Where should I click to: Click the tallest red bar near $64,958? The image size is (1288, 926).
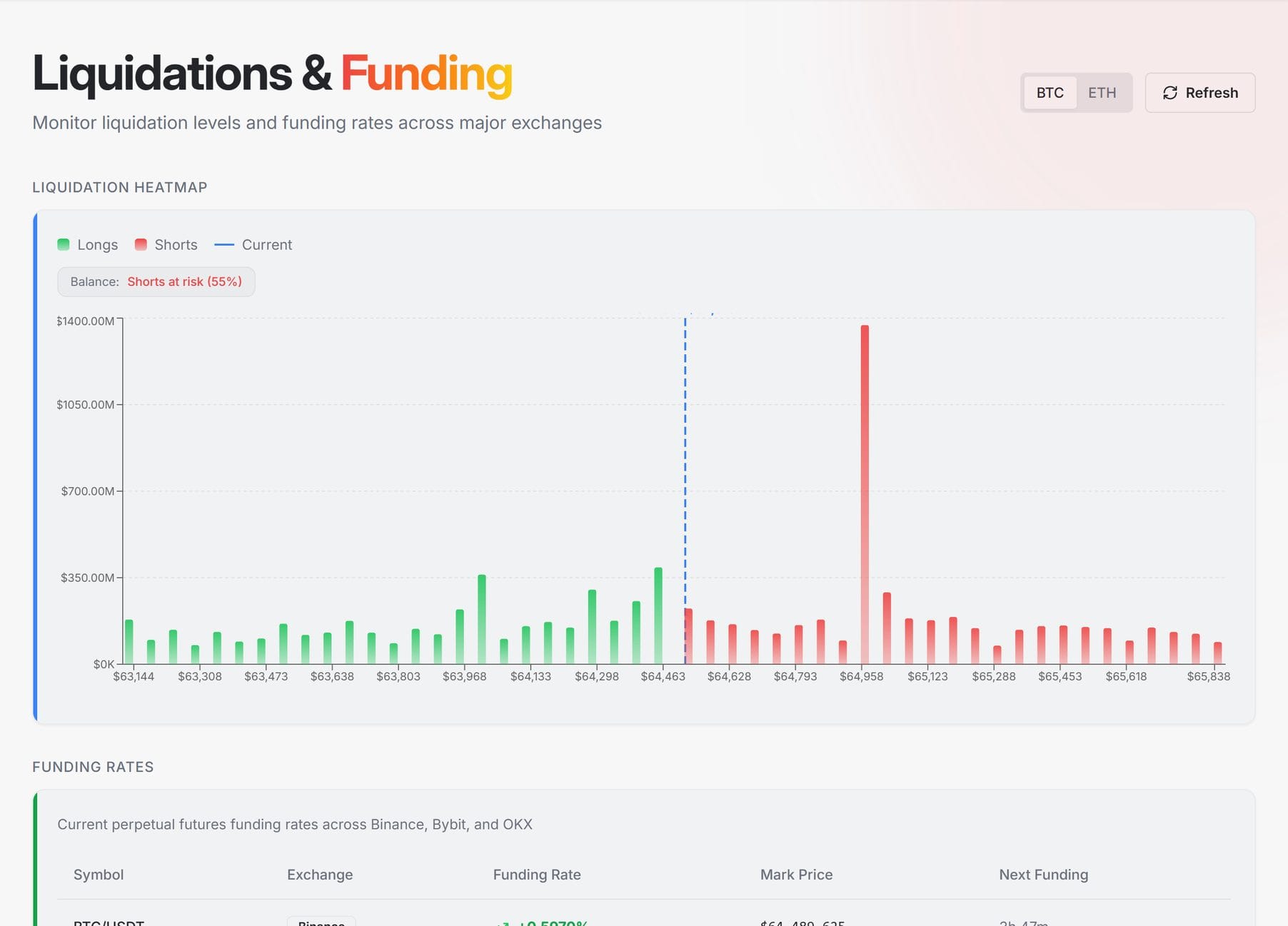coord(865,494)
